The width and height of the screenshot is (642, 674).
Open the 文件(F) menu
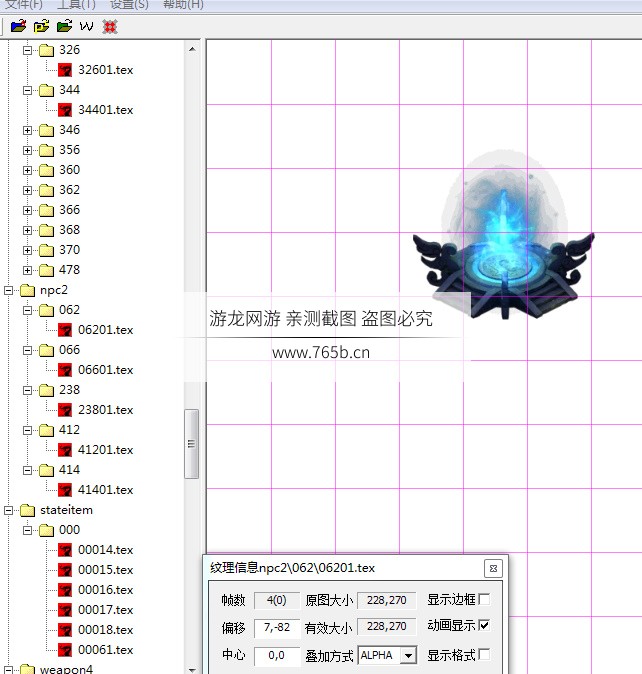(x=23, y=5)
